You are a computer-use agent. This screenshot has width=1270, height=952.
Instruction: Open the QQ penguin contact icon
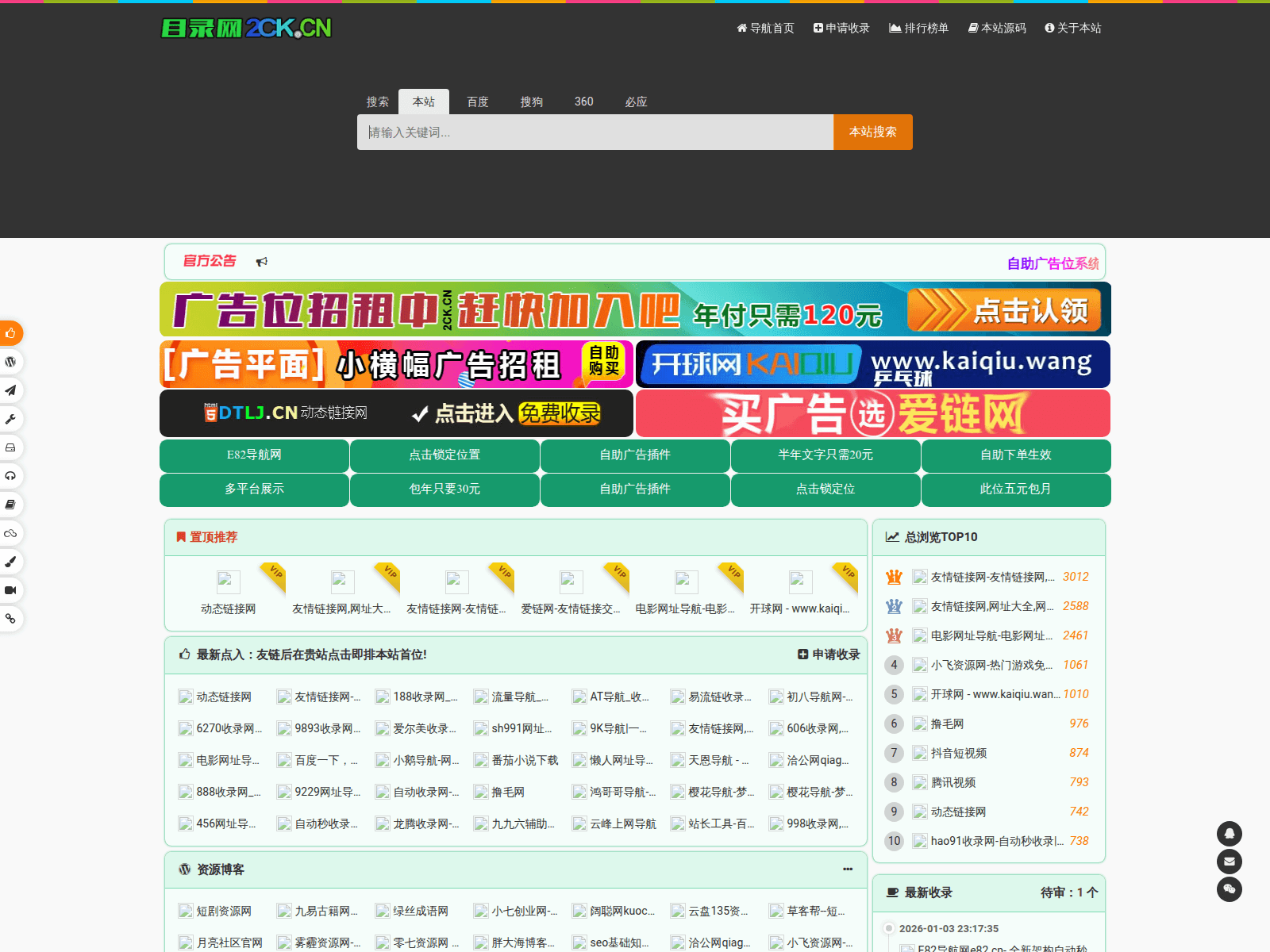pos(1230,834)
